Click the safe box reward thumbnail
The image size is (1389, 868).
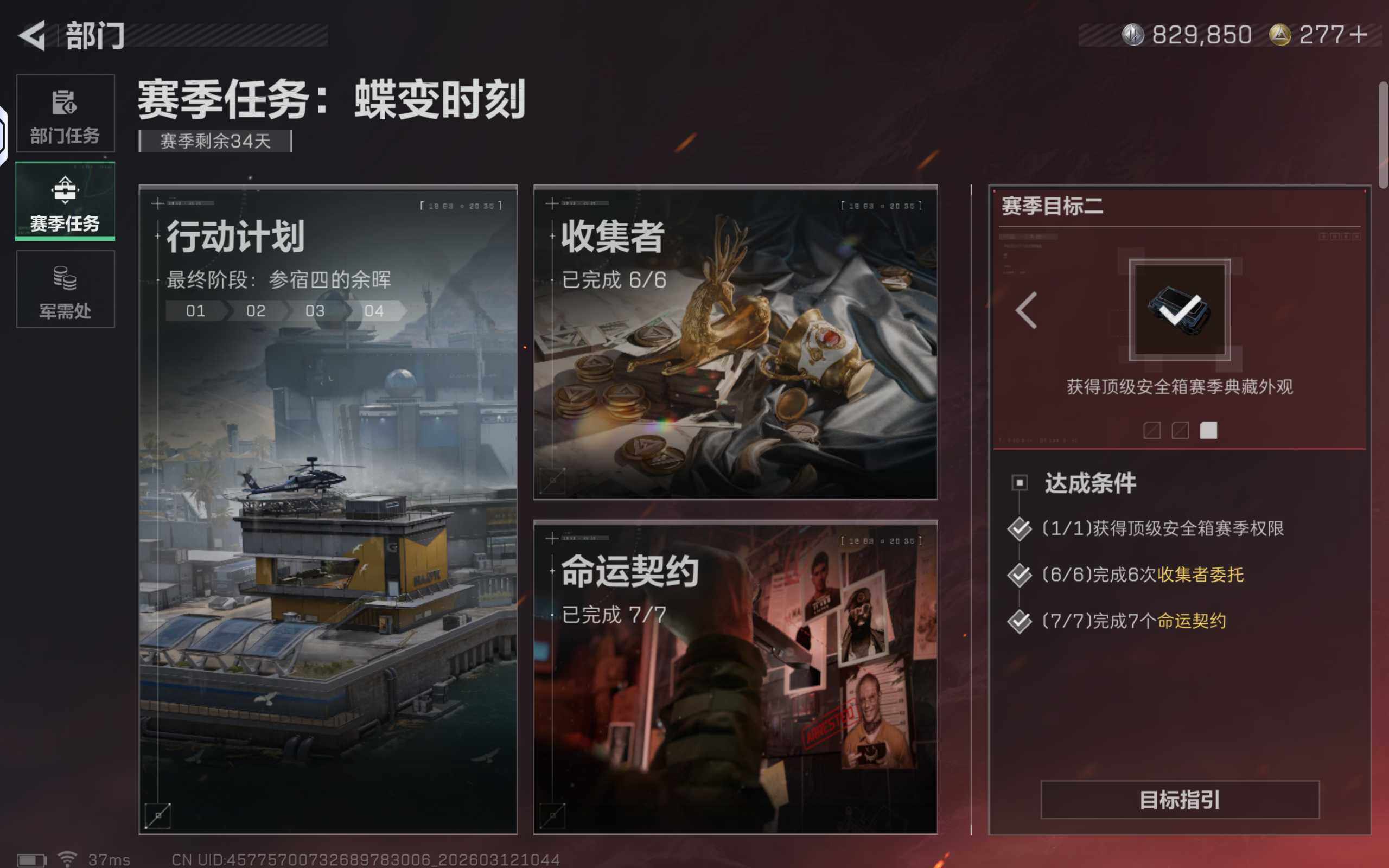pyautogui.click(x=1180, y=310)
